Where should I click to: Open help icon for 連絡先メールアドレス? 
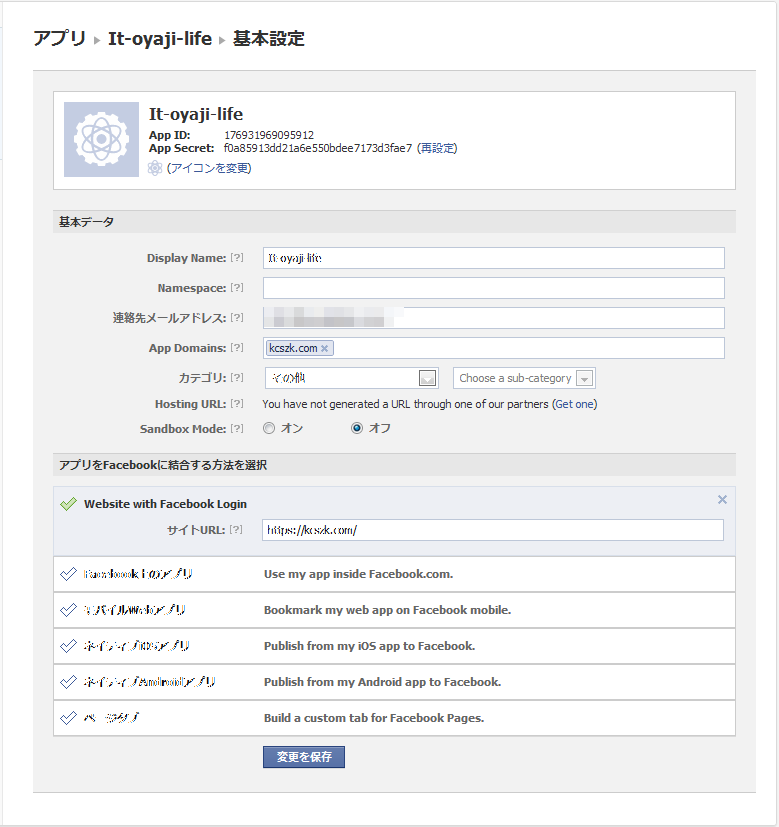coord(237,318)
